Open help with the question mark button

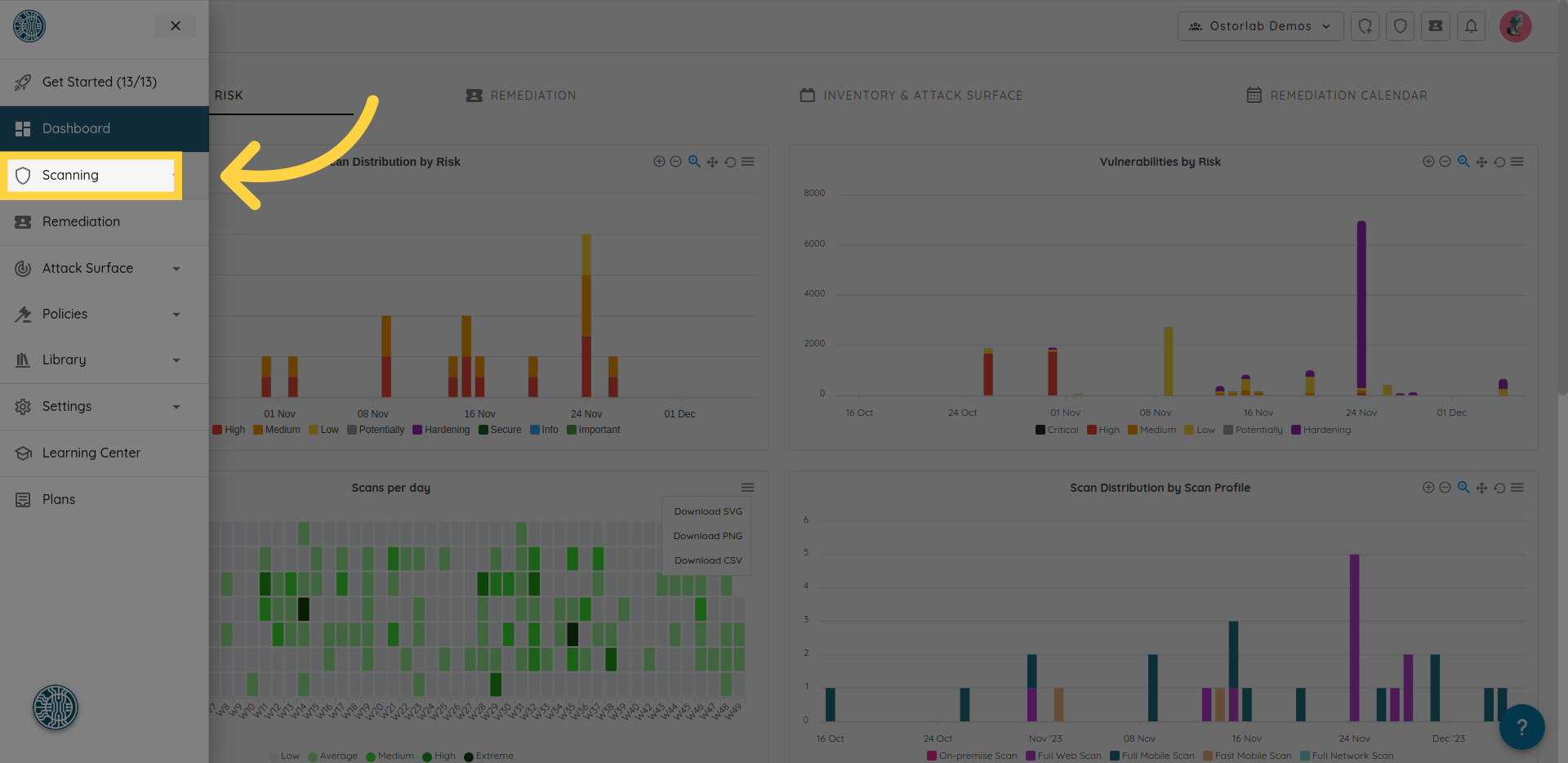[1522, 727]
